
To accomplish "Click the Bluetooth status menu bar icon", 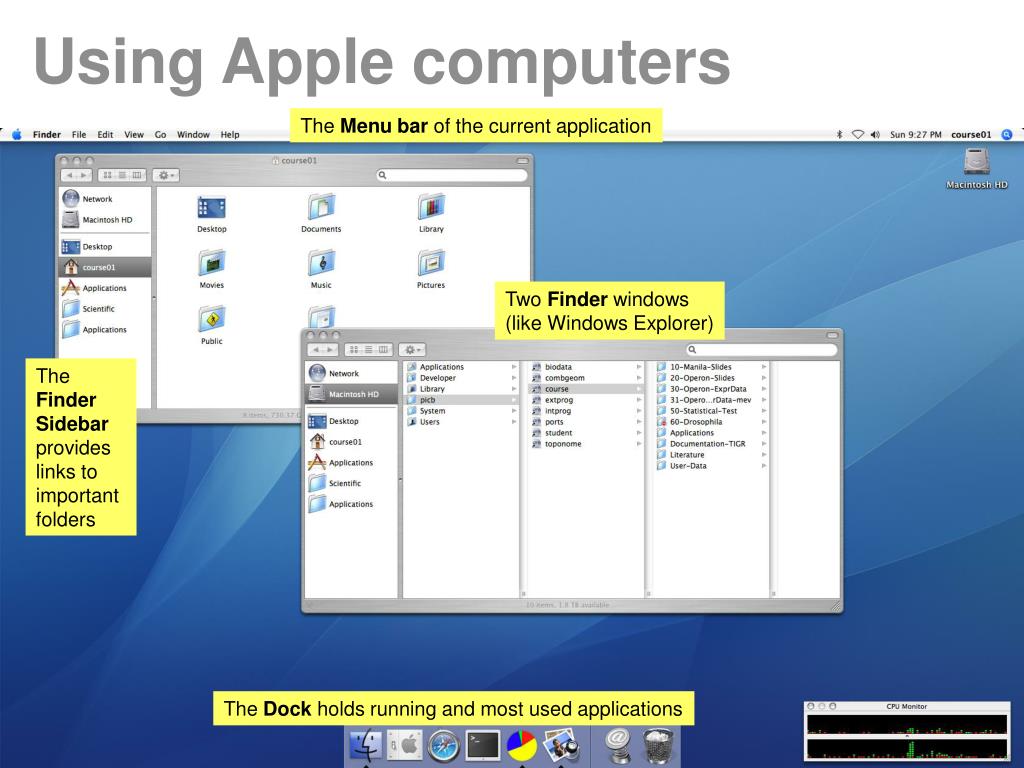I will tap(840, 135).
